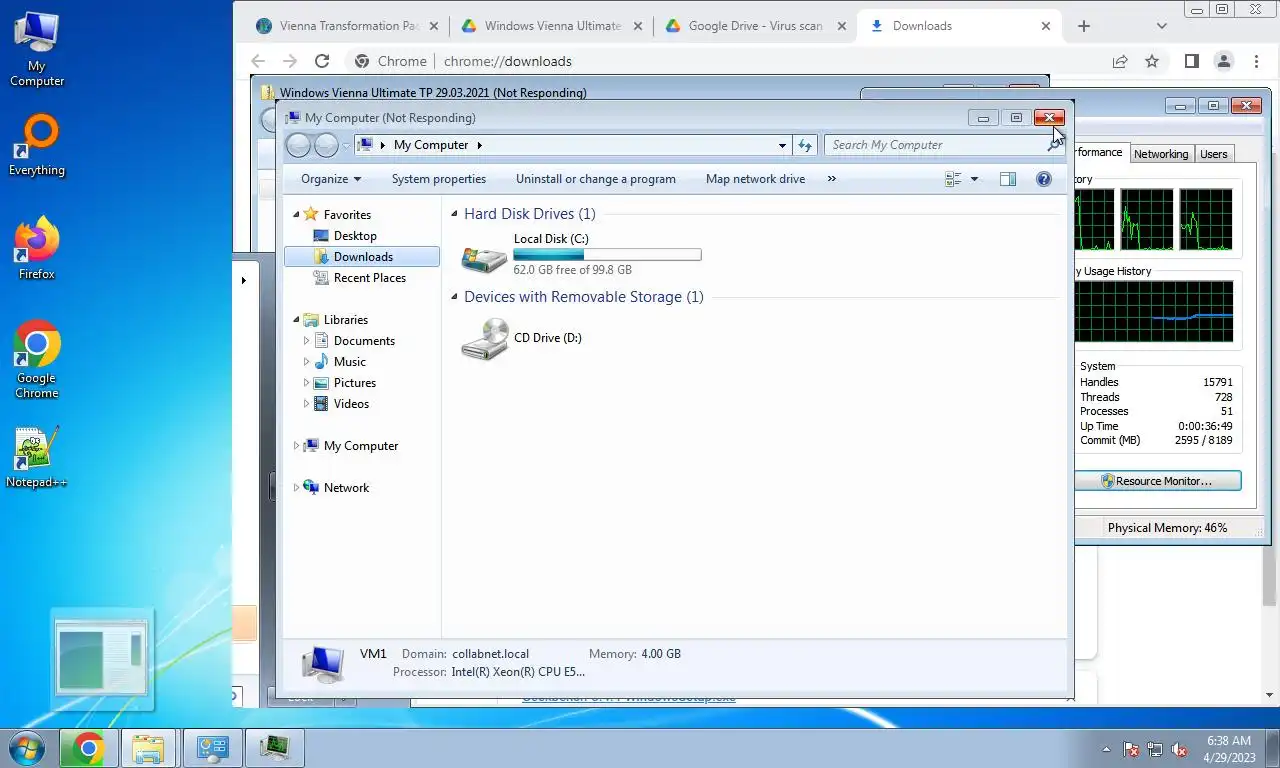The image size is (1280, 768).
Task: Open Chrome tab search dropdown arrow
Action: pyautogui.click(x=1161, y=26)
